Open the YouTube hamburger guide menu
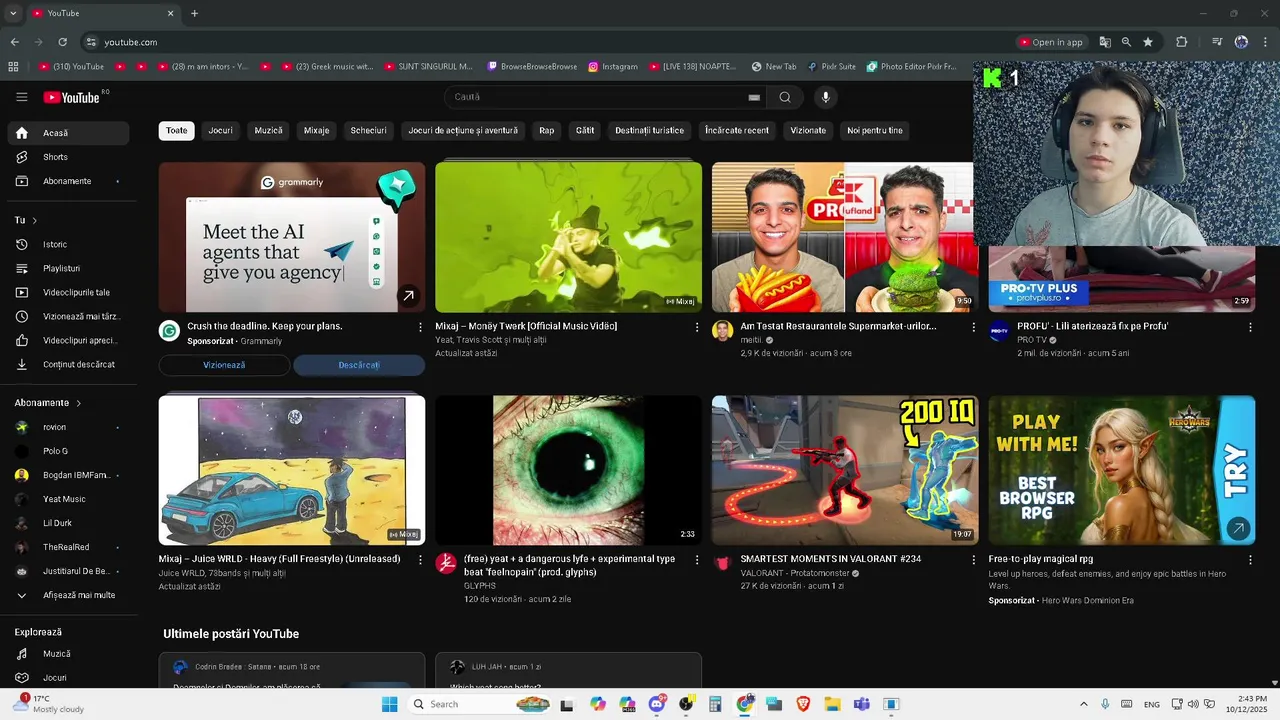 point(22,97)
